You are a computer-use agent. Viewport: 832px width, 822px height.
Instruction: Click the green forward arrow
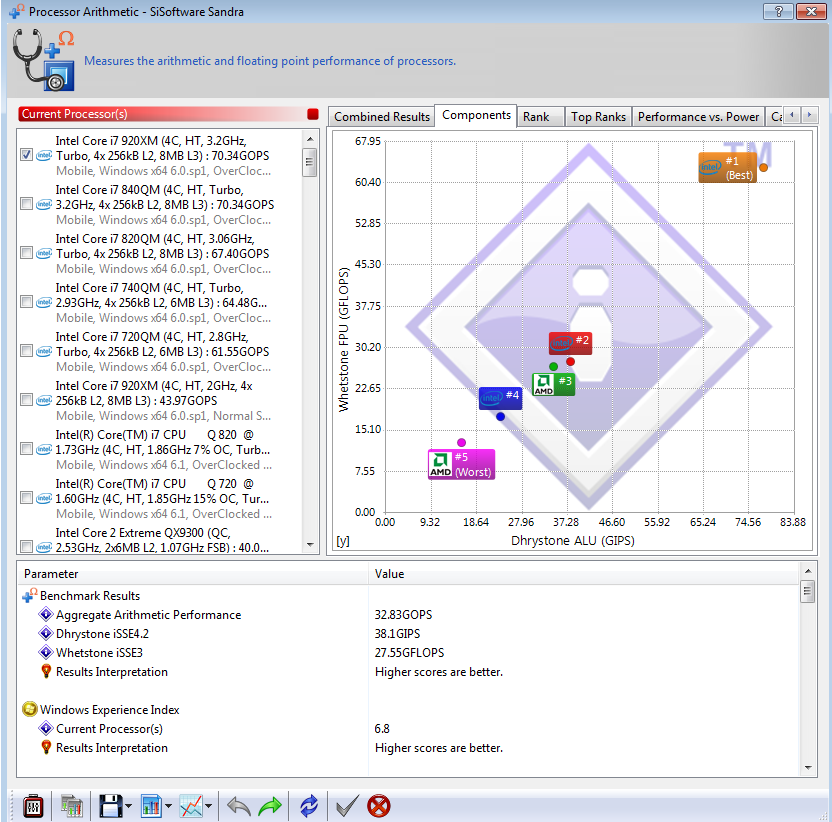(270, 806)
